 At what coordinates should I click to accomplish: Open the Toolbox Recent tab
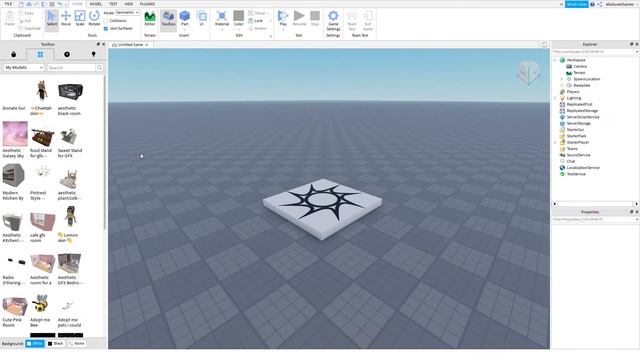[x=67, y=54]
